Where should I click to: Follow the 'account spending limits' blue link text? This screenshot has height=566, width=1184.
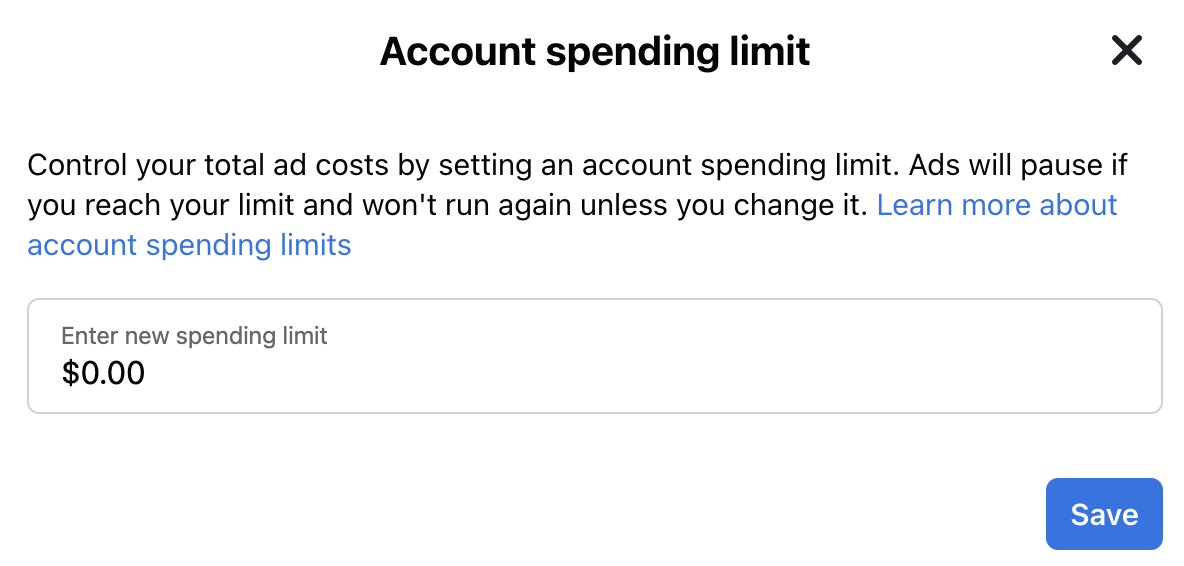click(190, 245)
